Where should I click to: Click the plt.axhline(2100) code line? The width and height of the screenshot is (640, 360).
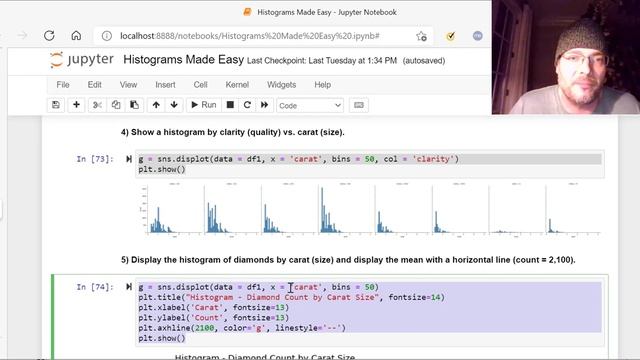point(242,328)
